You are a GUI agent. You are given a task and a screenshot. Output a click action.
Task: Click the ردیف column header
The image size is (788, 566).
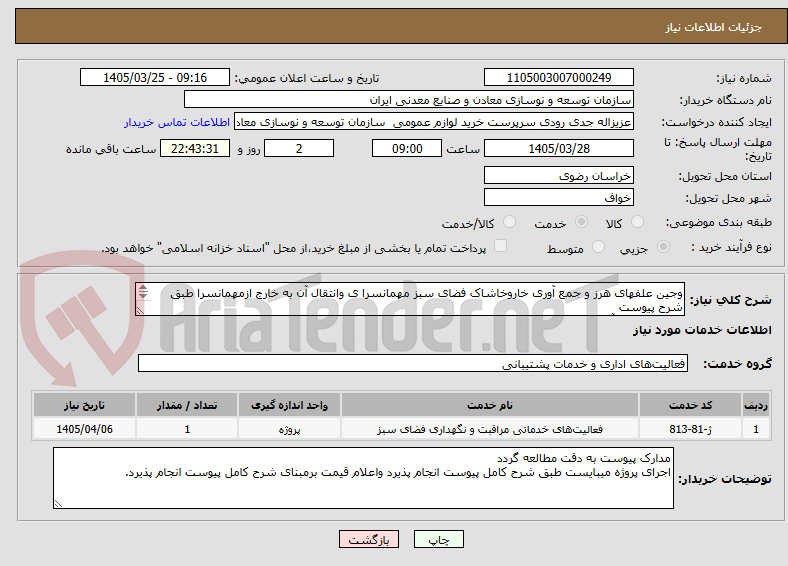tap(756, 405)
